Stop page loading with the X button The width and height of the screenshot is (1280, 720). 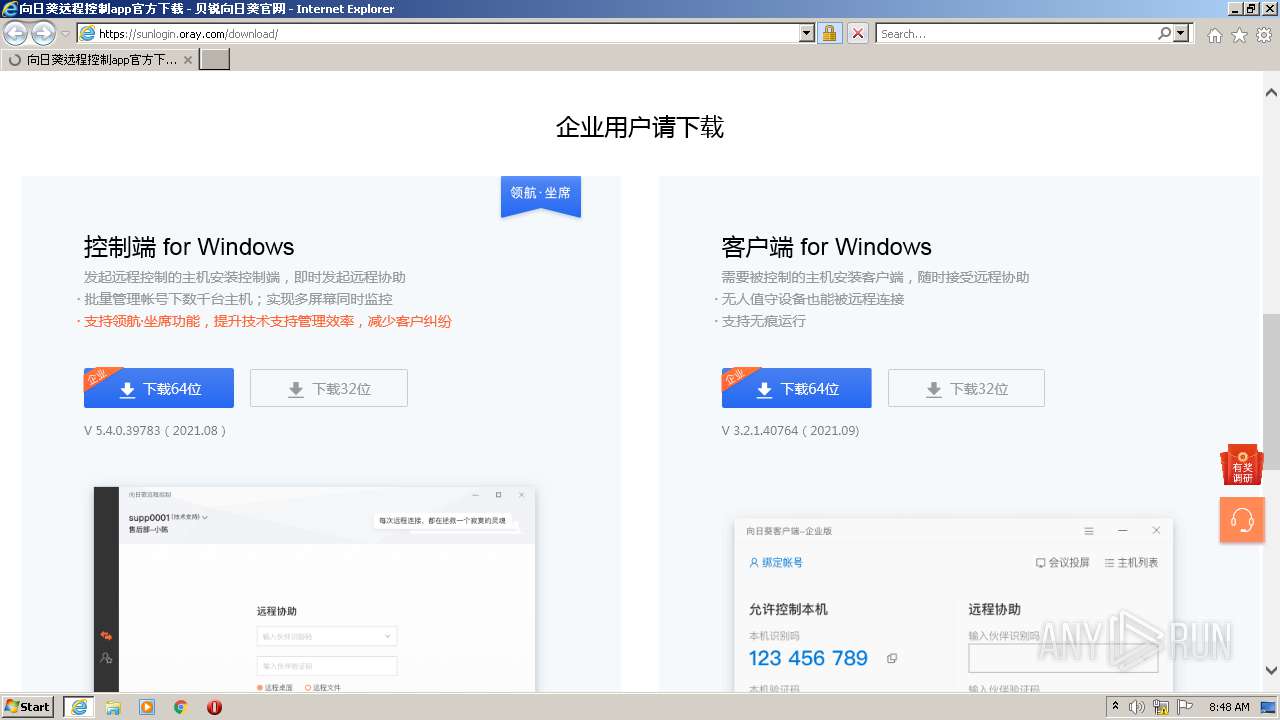click(858, 33)
